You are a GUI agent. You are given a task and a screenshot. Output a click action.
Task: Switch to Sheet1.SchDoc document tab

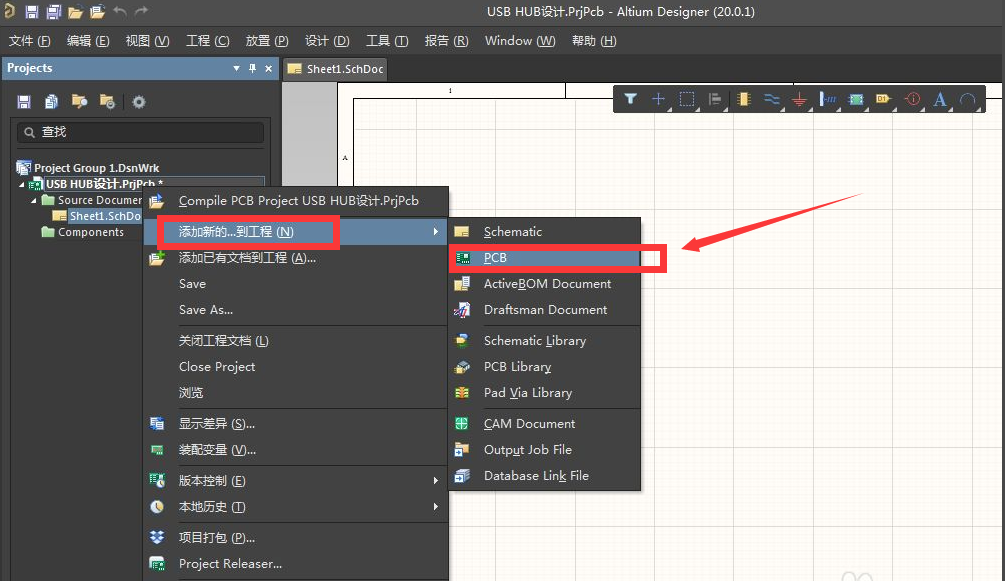(335, 69)
